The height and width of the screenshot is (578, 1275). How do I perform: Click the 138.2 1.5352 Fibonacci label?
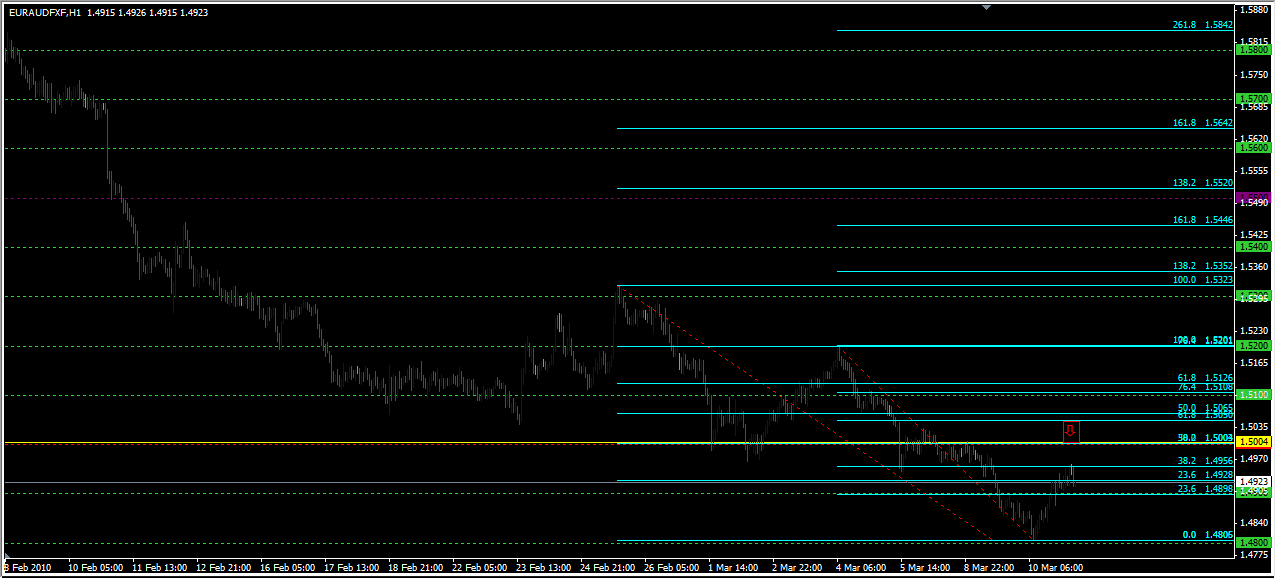pos(1202,267)
